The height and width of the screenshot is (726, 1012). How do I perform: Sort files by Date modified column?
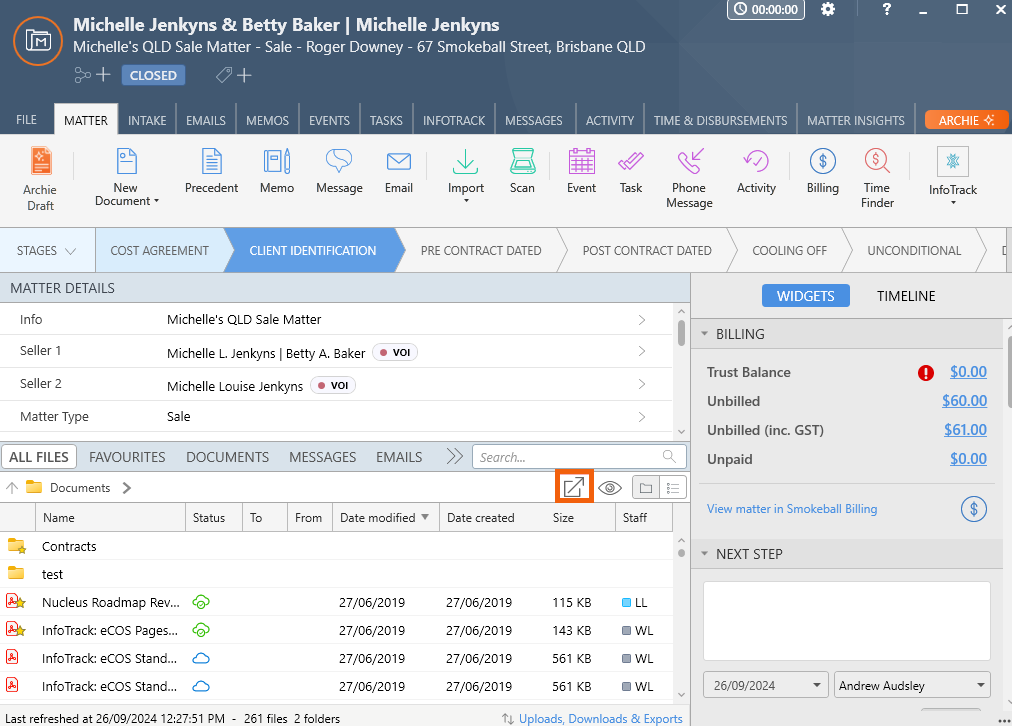pos(385,518)
